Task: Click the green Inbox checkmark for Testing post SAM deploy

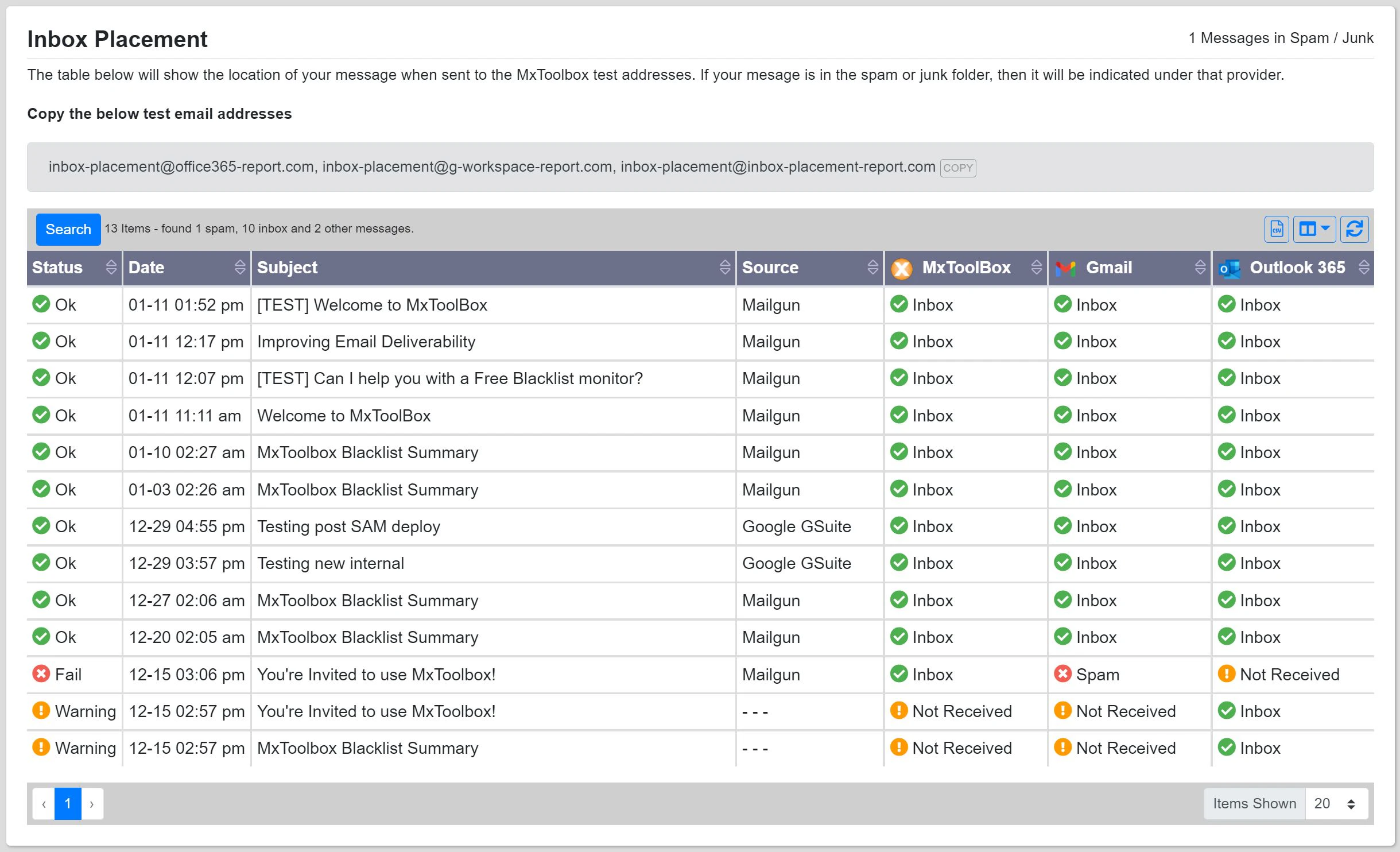Action: point(899,526)
